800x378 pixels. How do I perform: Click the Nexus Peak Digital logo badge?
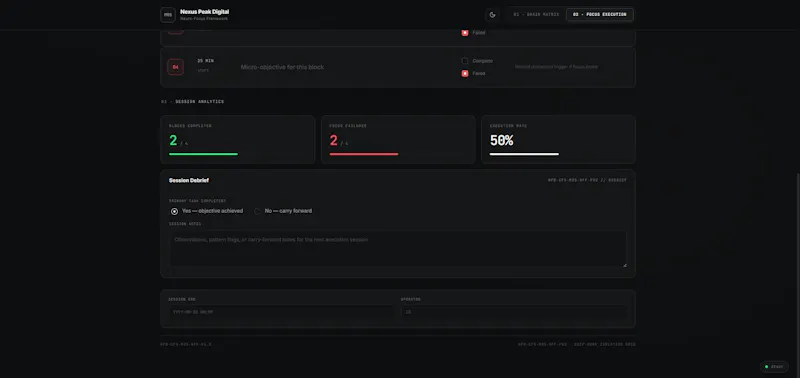click(168, 15)
